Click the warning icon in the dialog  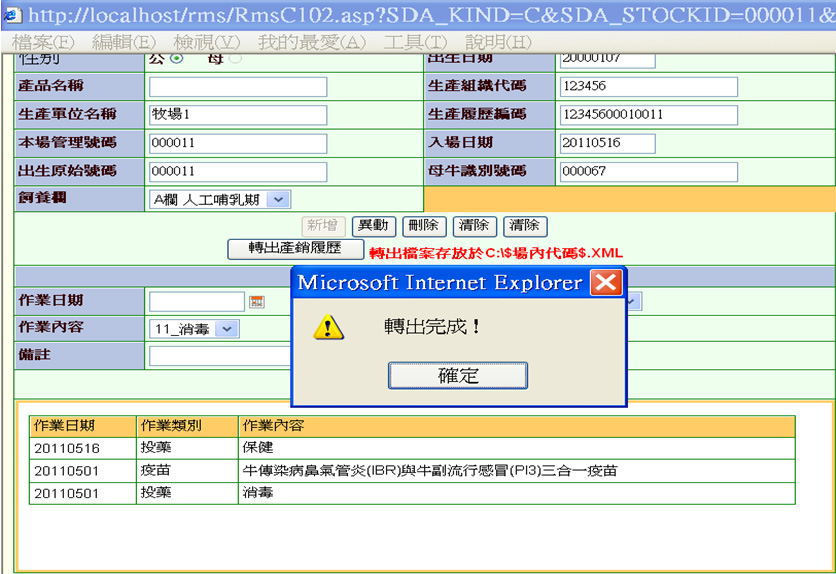[x=328, y=326]
